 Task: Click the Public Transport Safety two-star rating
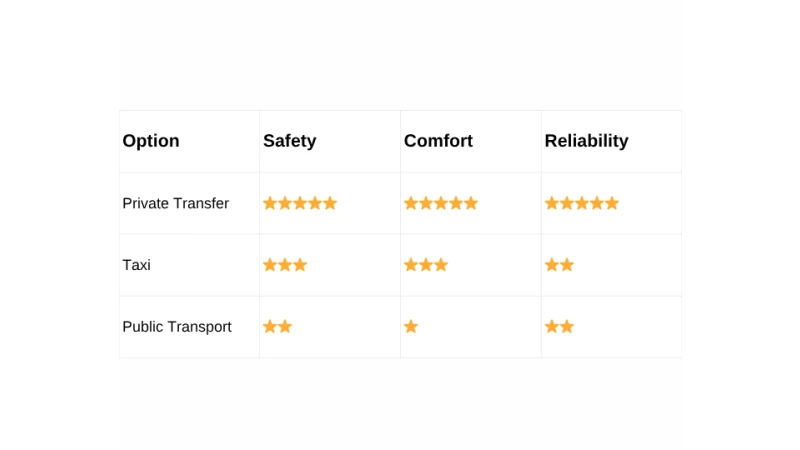(277, 327)
